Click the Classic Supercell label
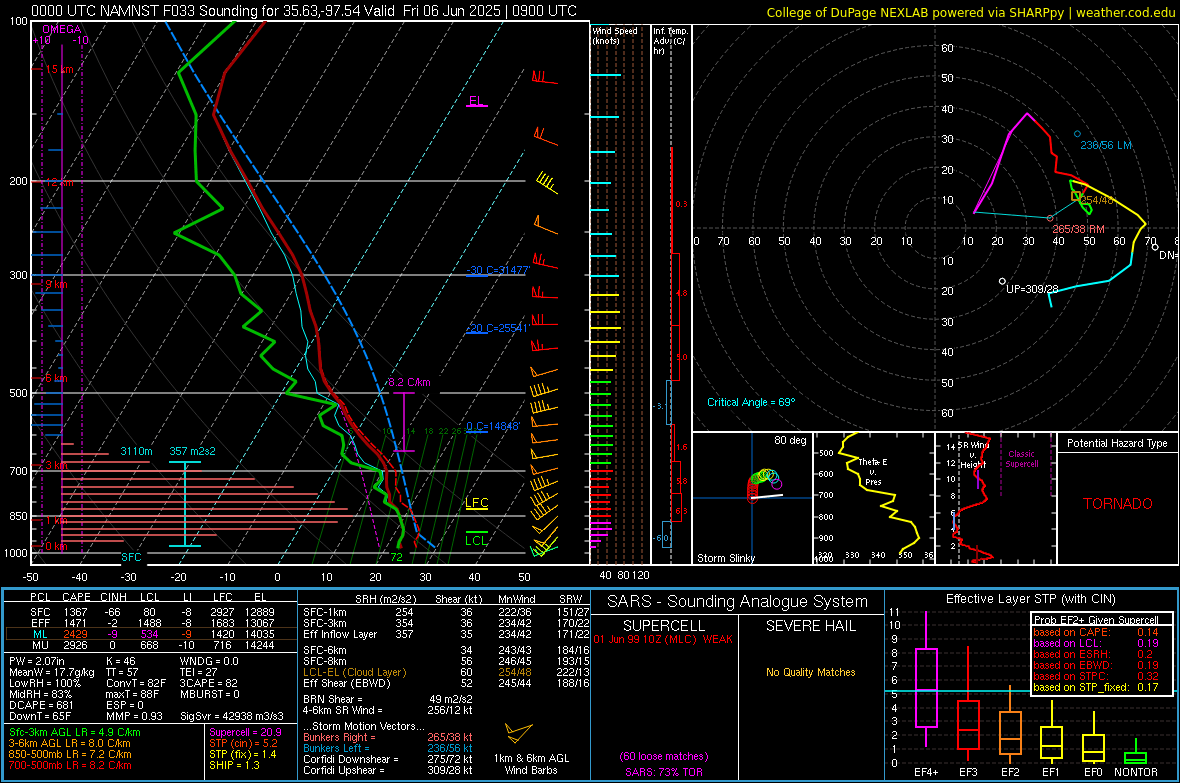The height and width of the screenshot is (783, 1180). [x=1021, y=459]
